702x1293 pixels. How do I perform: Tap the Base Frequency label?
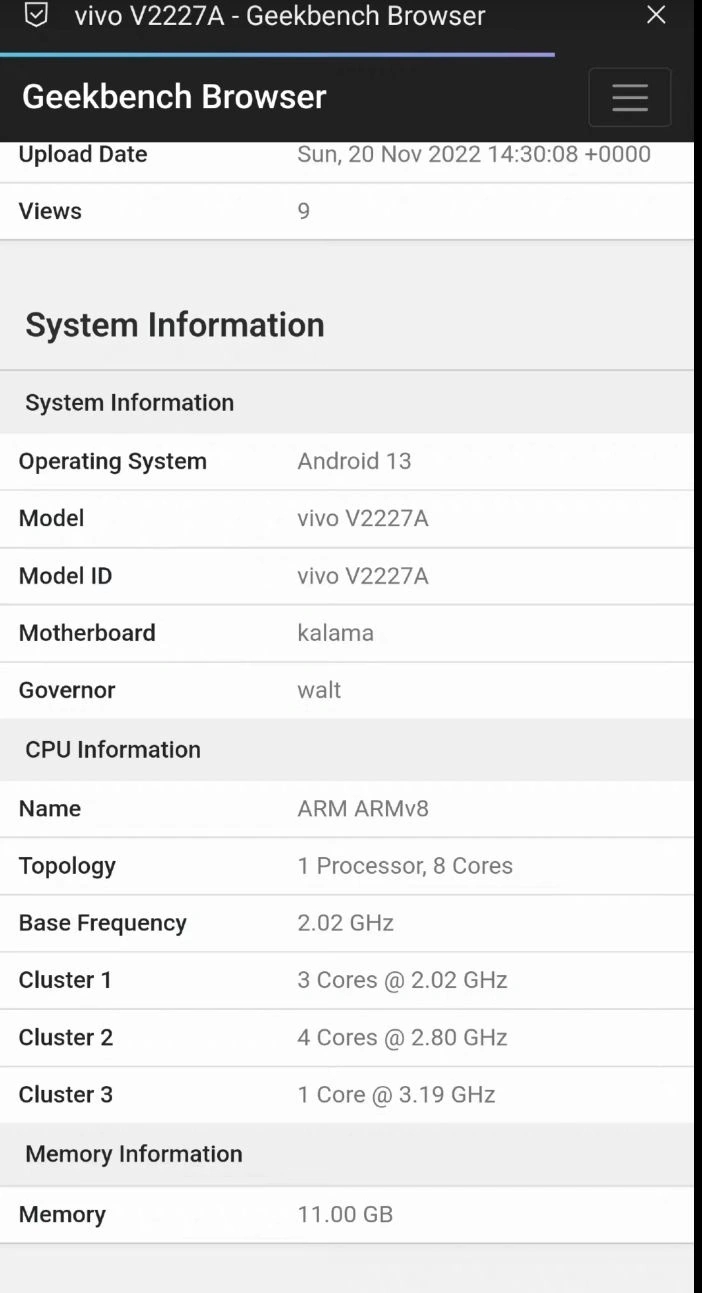[102, 923]
